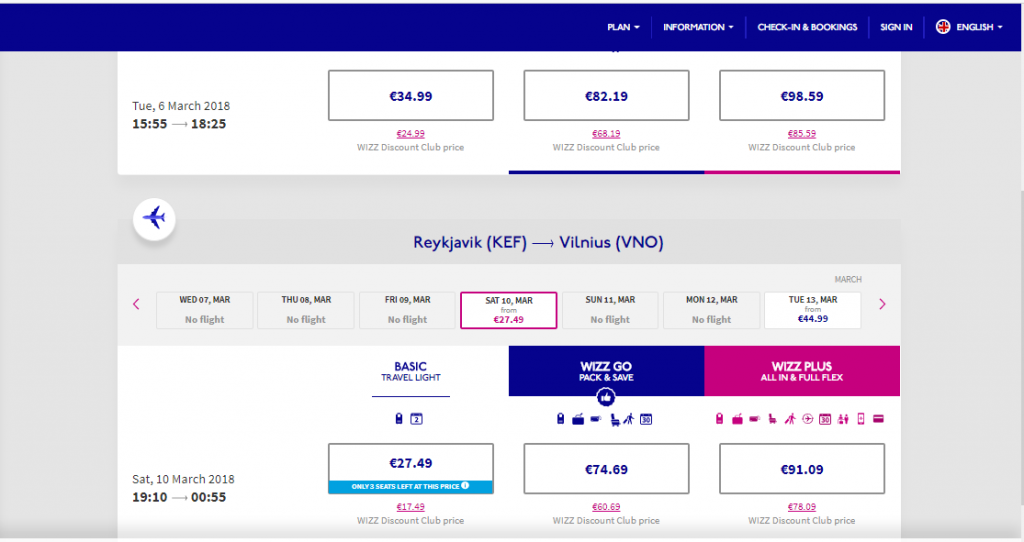Screen dimensions: 1024x542
Task: Open the PLAN dropdown menu
Action: click(623, 27)
